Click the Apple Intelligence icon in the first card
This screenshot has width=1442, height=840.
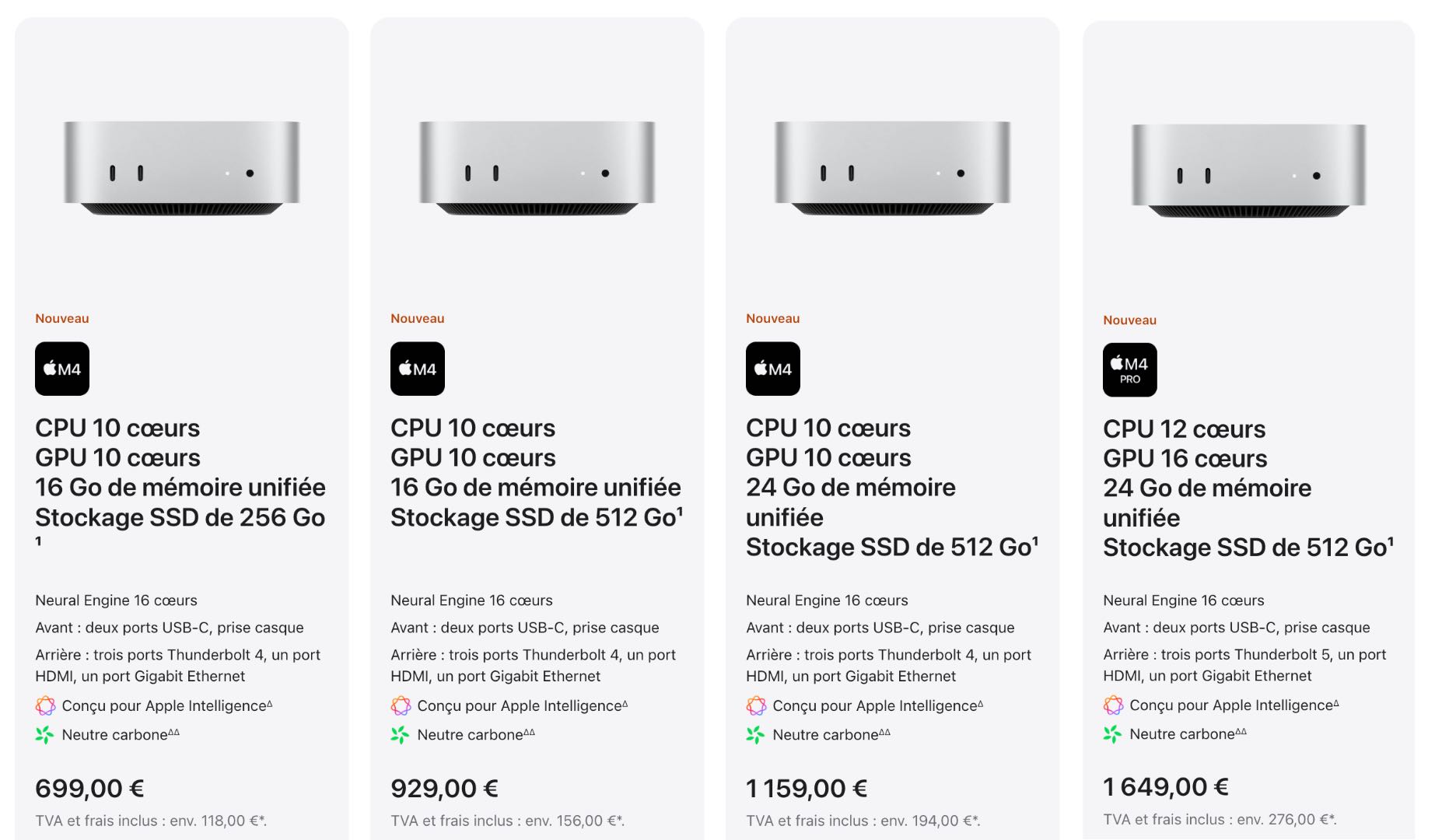(45, 706)
